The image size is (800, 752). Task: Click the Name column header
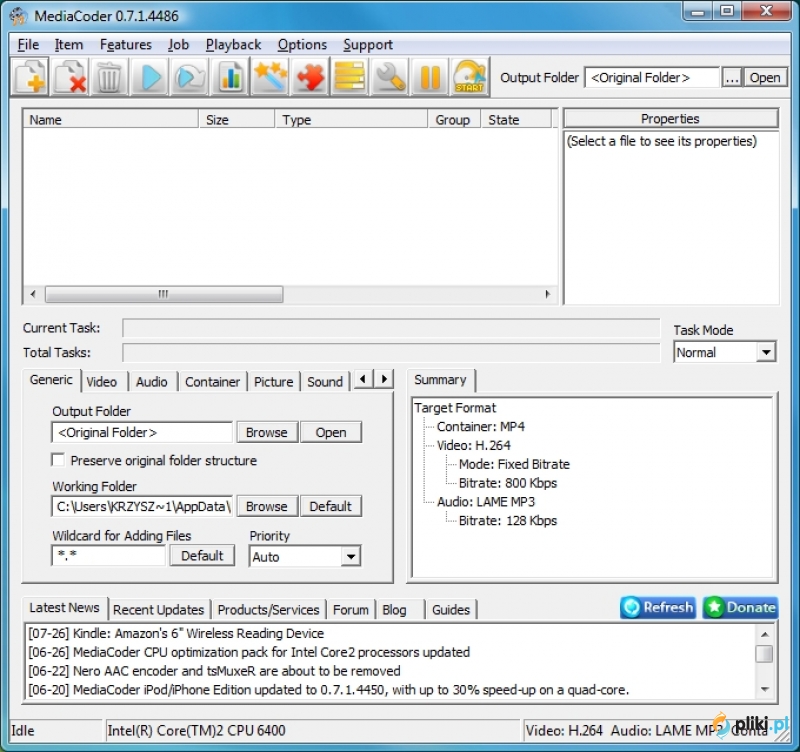pyautogui.click(x=111, y=119)
